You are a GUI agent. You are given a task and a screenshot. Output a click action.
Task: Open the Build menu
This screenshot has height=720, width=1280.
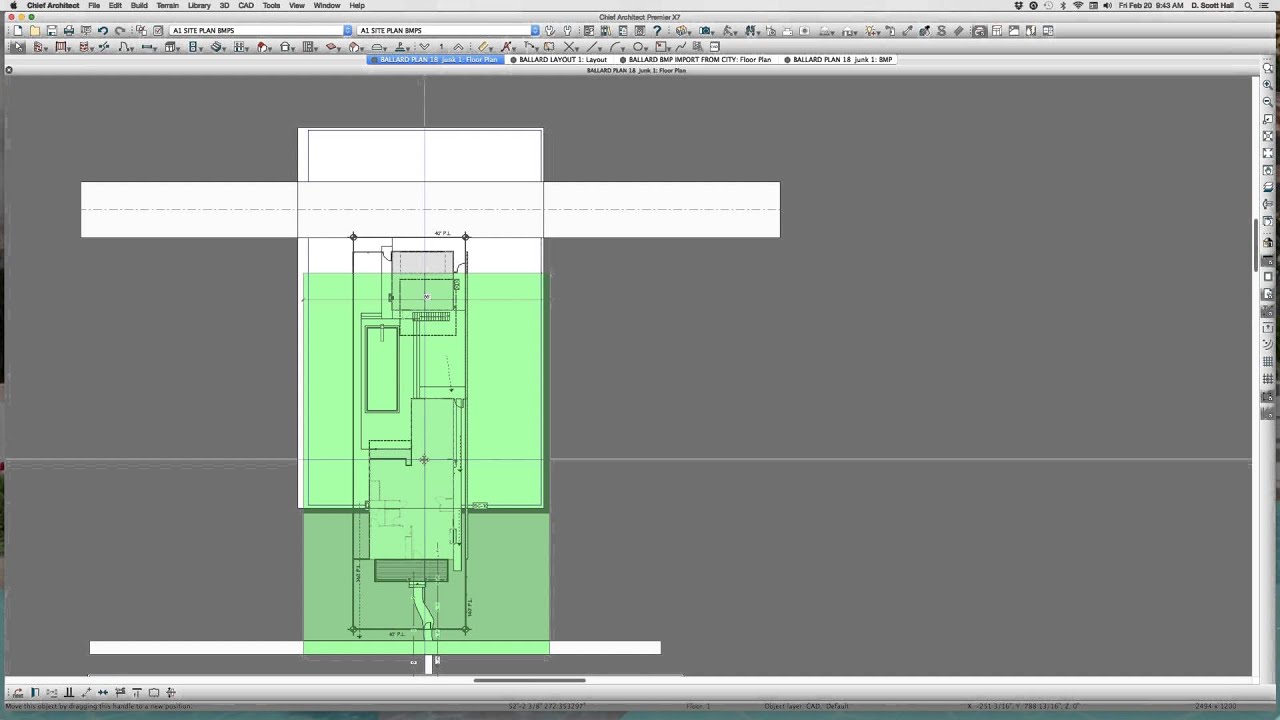[139, 6]
